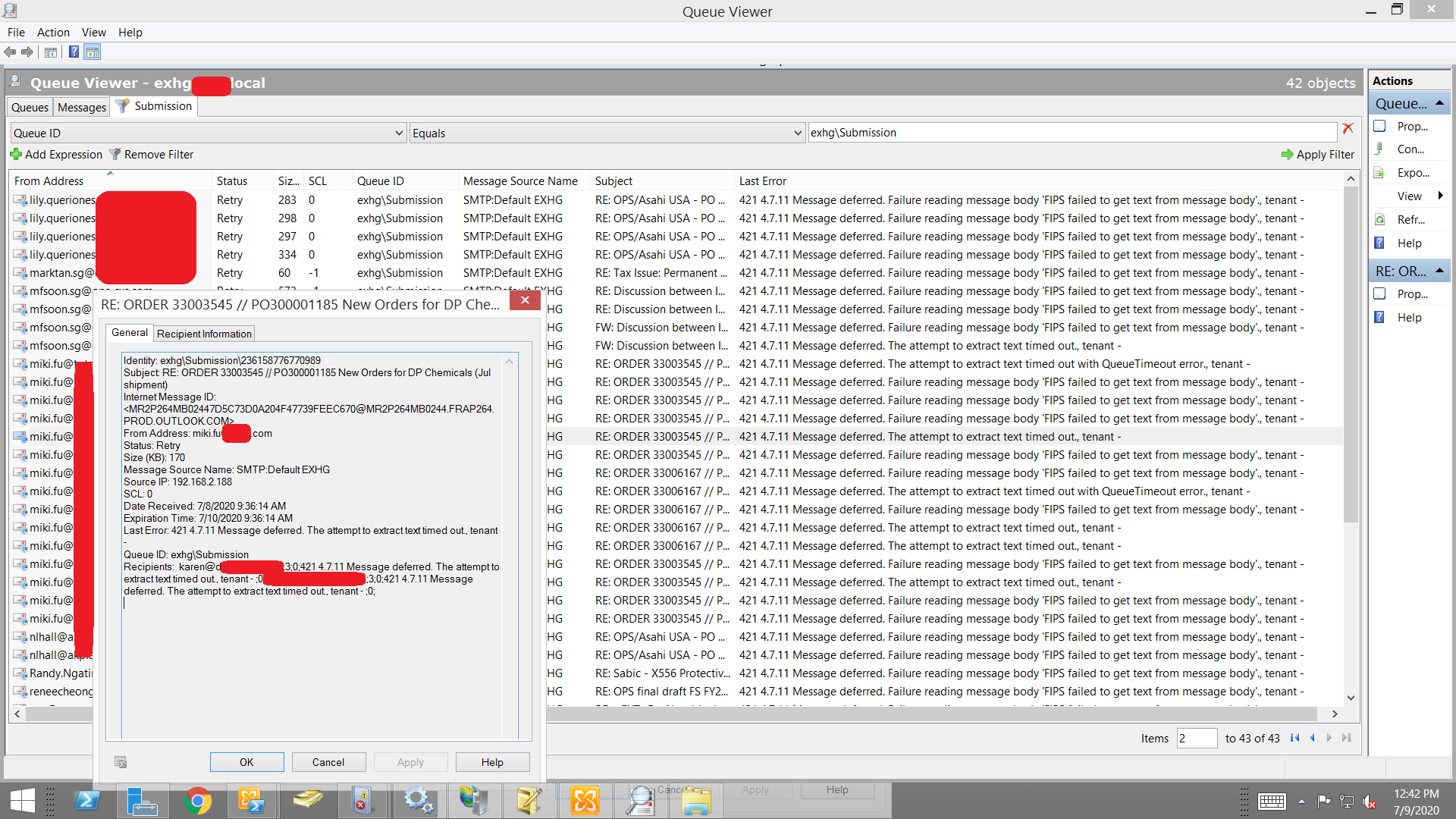Click the filter value field exhg\Submission

pos(1072,133)
